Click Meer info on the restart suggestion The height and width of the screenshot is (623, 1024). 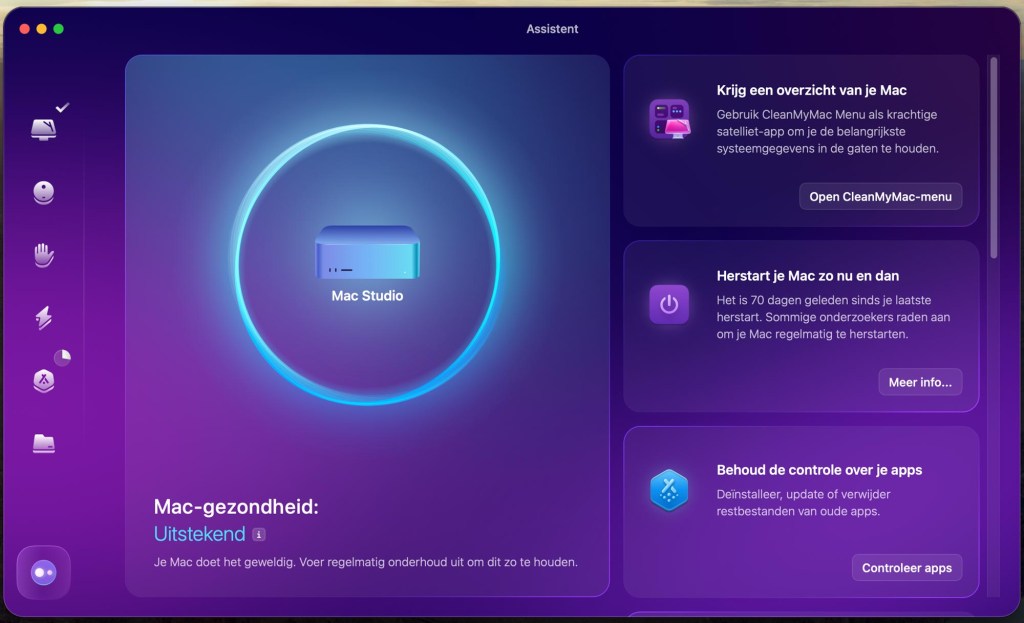coord(919,382)
